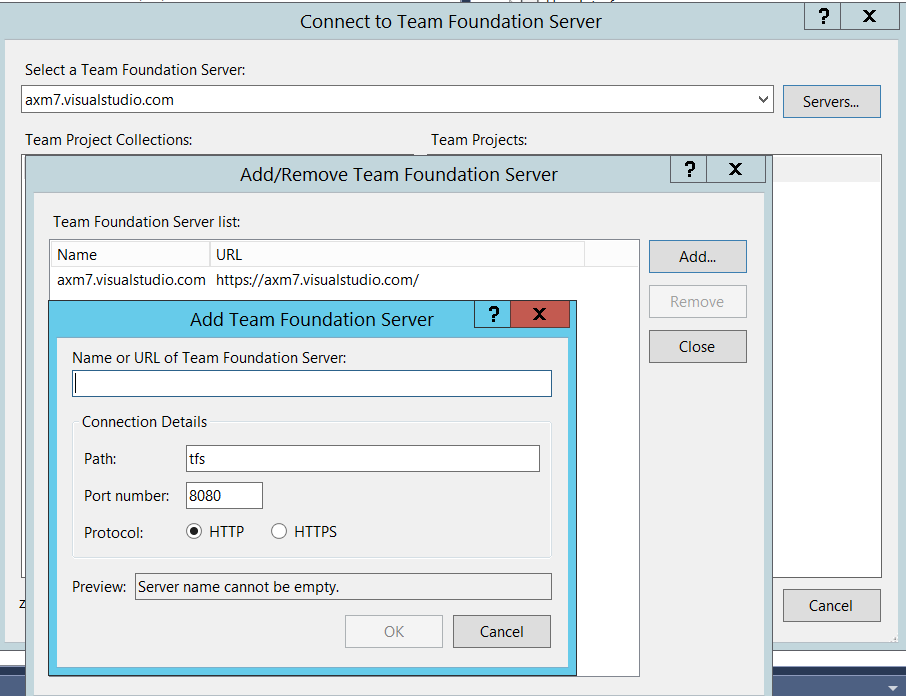This screenshot has width=906, height=696.
Task: Select the axm7.visualstudio.com row in server list
Action: 344,280
